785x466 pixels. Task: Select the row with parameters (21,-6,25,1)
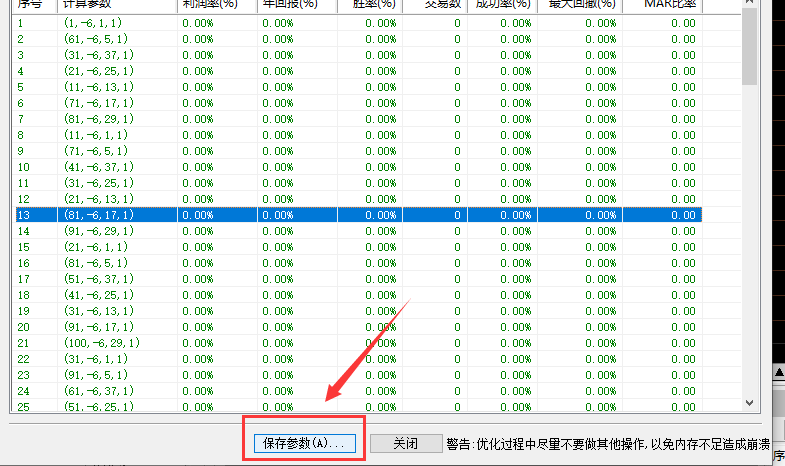click(x=358, y=71)
